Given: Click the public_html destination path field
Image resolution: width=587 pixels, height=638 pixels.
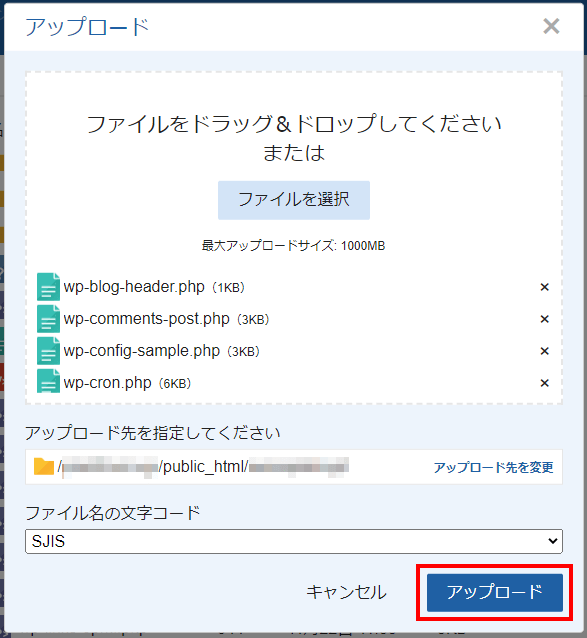Looking at the screenshot, I should tap(294, 467).
